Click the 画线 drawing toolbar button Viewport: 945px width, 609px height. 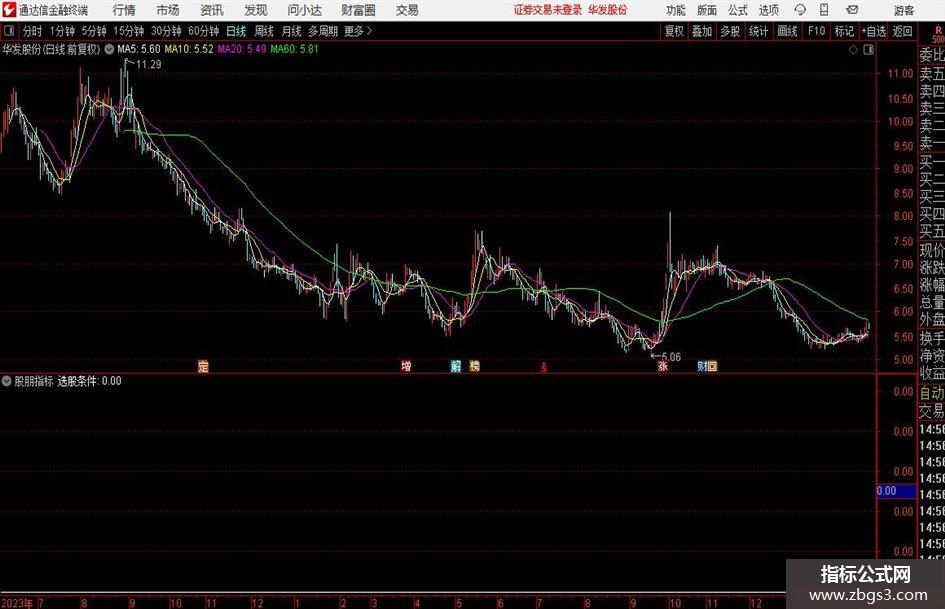787,31
